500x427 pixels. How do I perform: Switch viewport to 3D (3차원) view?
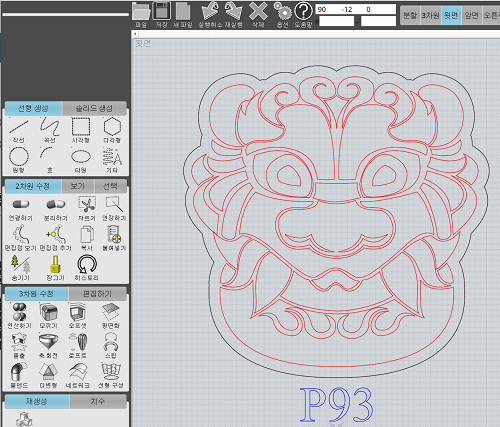click(430, 15)
